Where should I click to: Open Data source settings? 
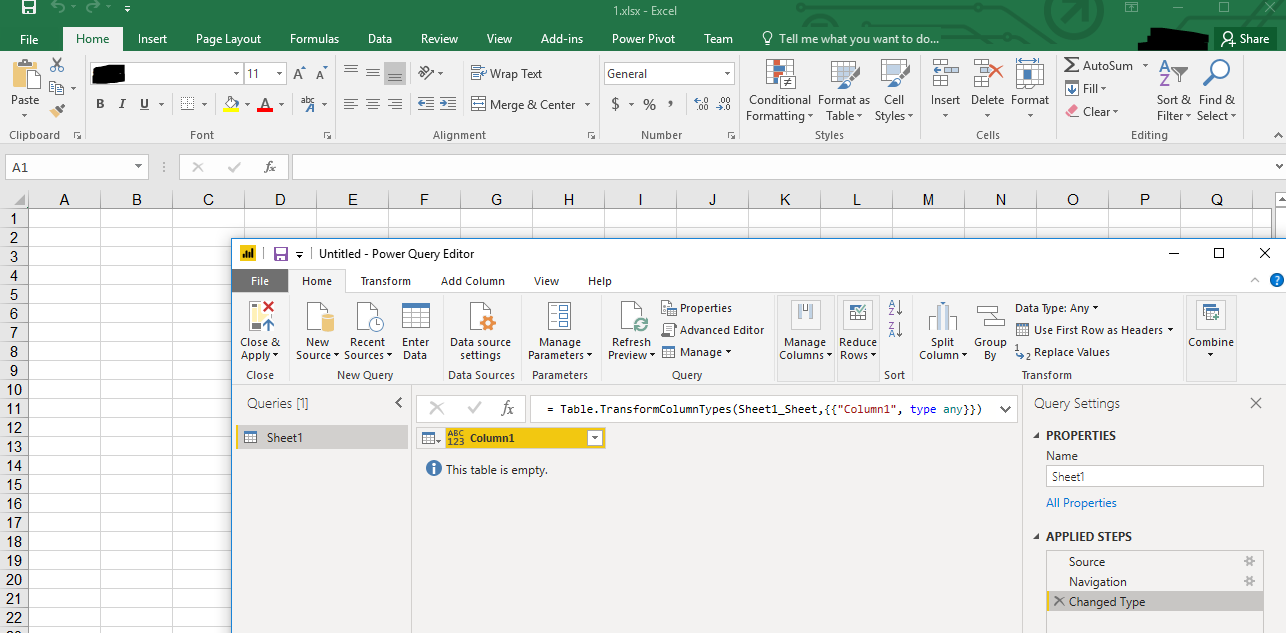(x=481, y=331)
